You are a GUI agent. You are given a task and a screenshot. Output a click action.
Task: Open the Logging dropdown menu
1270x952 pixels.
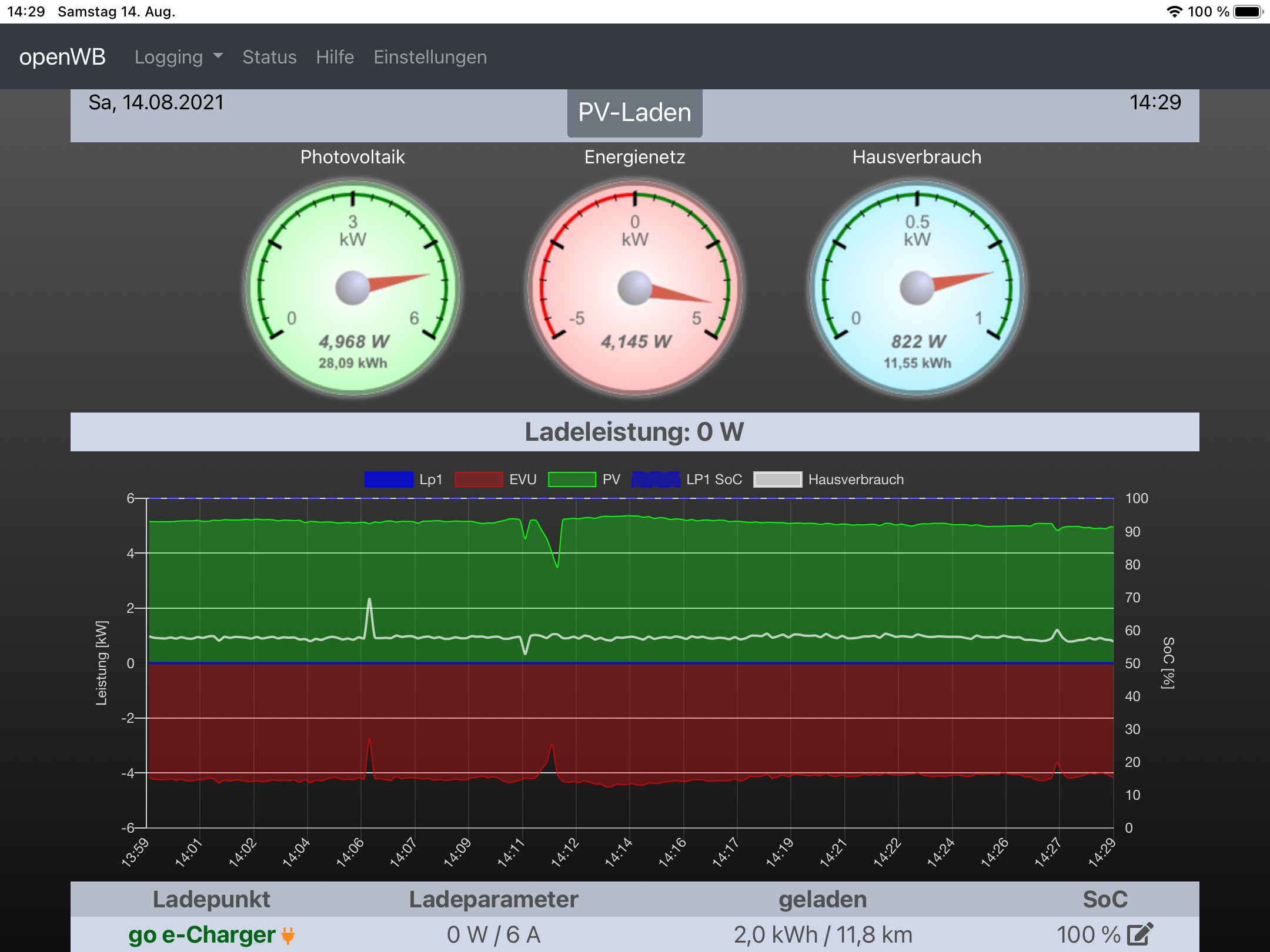tap(179, 57)
